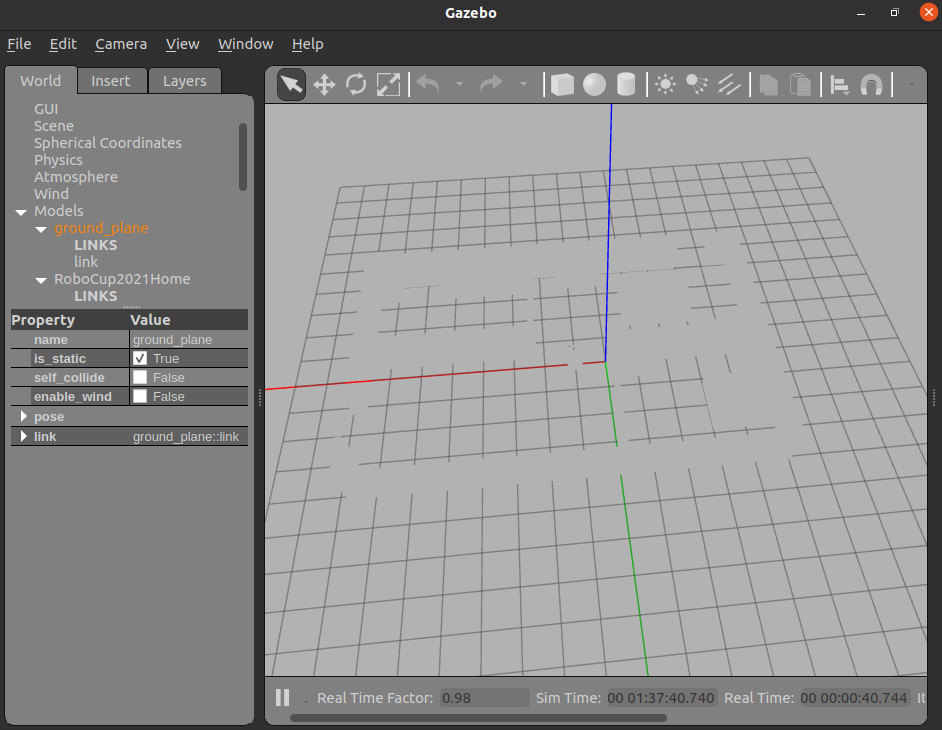
Task: Enable the self_collide checkbox
Action: 140,377
